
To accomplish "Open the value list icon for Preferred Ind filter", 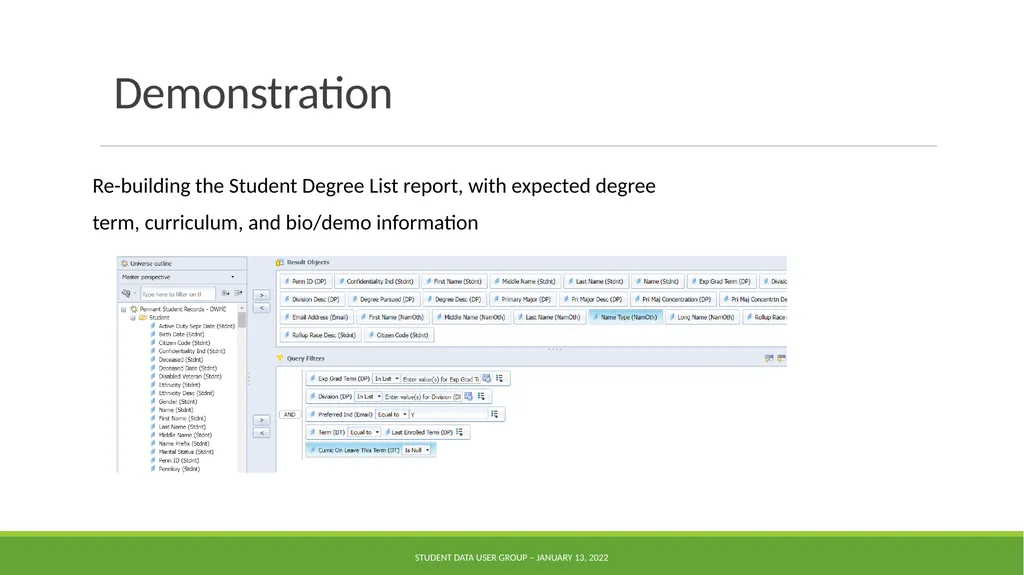I will [494, 414].
